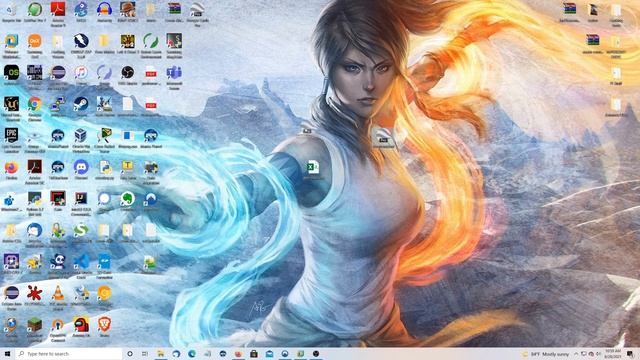Open the VLC media player shortcut

tap(58, 298)
